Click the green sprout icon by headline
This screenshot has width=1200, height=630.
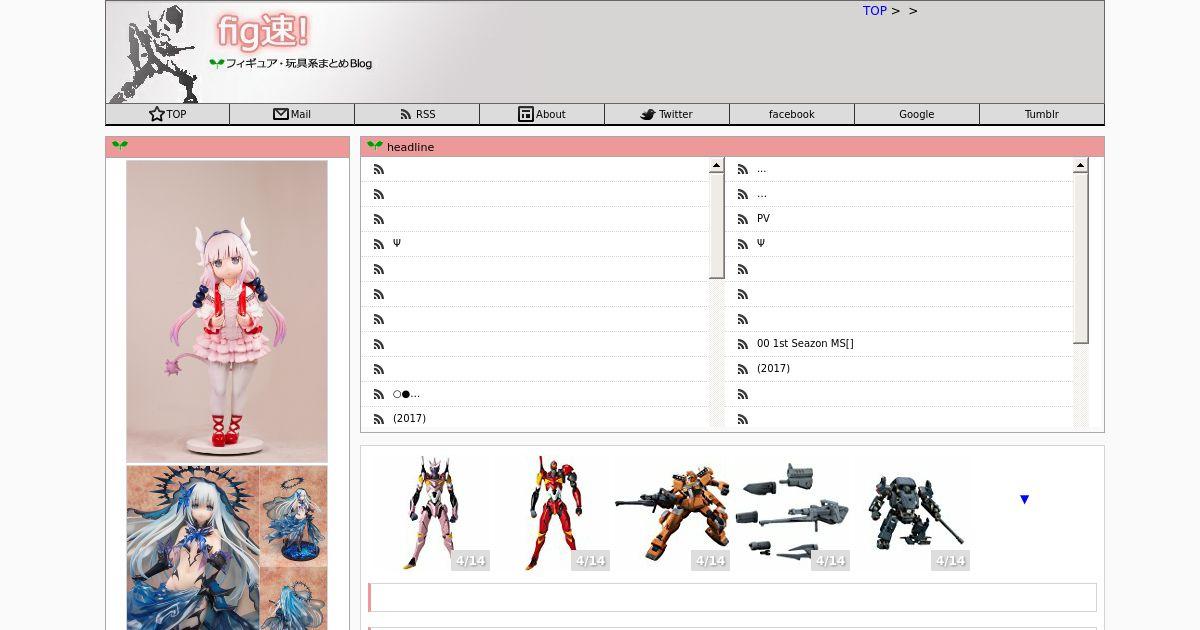[375, 146]
